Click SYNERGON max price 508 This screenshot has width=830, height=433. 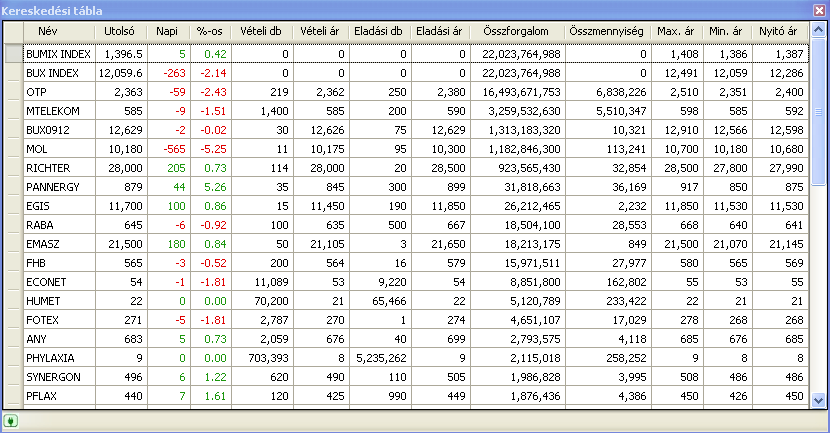pyautogui.click(x=689, y=377)
